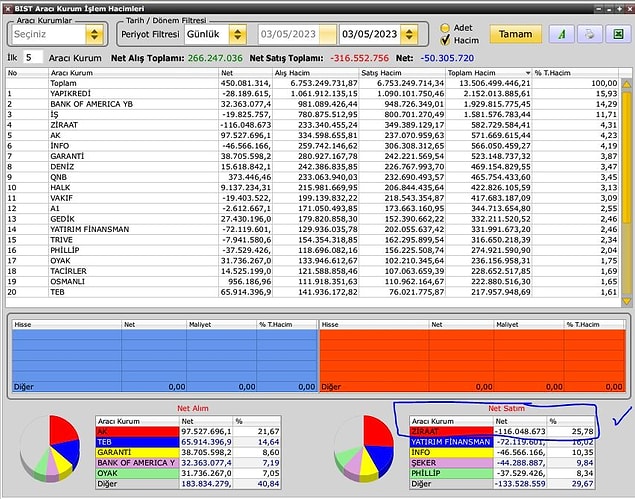The height and width of the screenshot is (499, 635).
Task: Click the blue TEB swatch in Net Alım
Action: tap(138, 442)
